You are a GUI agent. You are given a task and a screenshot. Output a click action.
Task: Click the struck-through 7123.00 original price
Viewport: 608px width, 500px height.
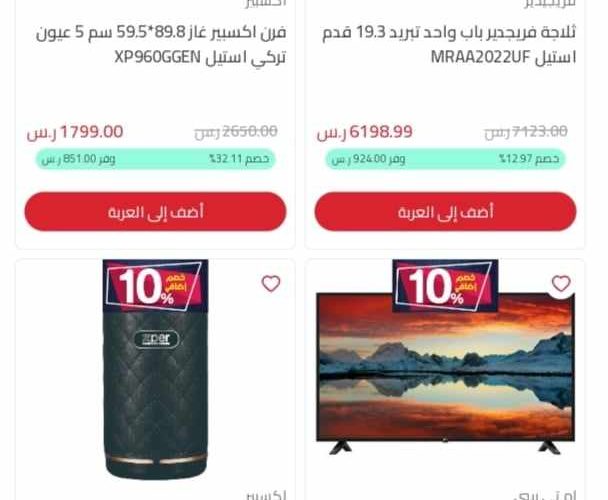[x=526, y=132]
